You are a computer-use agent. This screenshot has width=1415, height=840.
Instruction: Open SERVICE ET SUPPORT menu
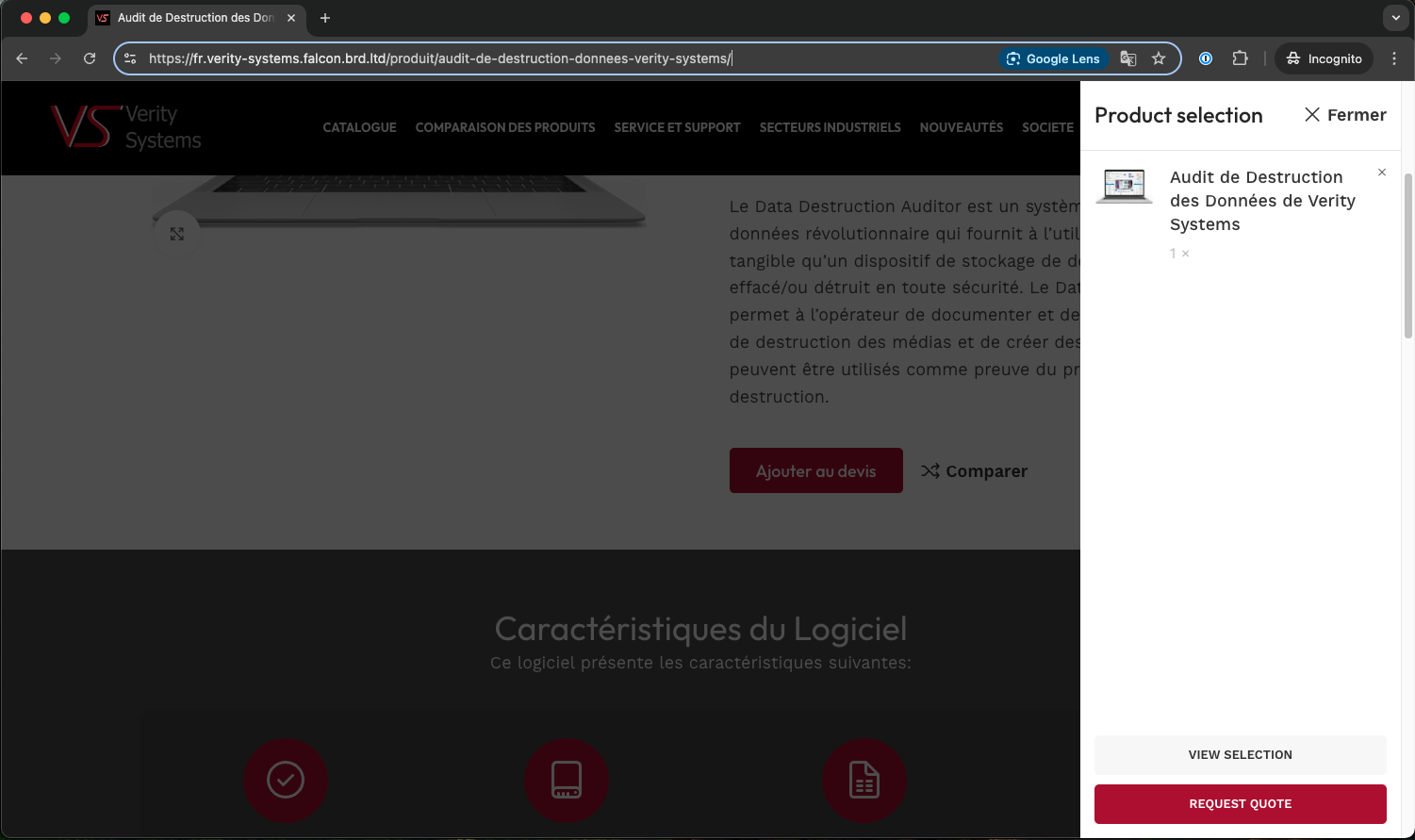click(677, 127)
